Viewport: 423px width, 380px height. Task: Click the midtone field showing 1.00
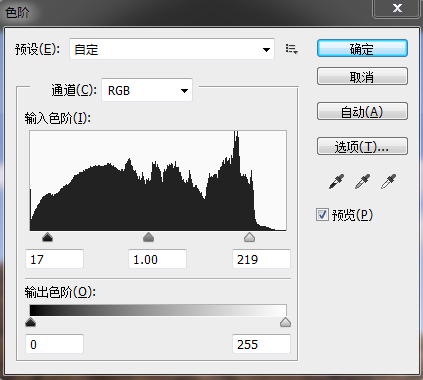click(x=157, y=259)
